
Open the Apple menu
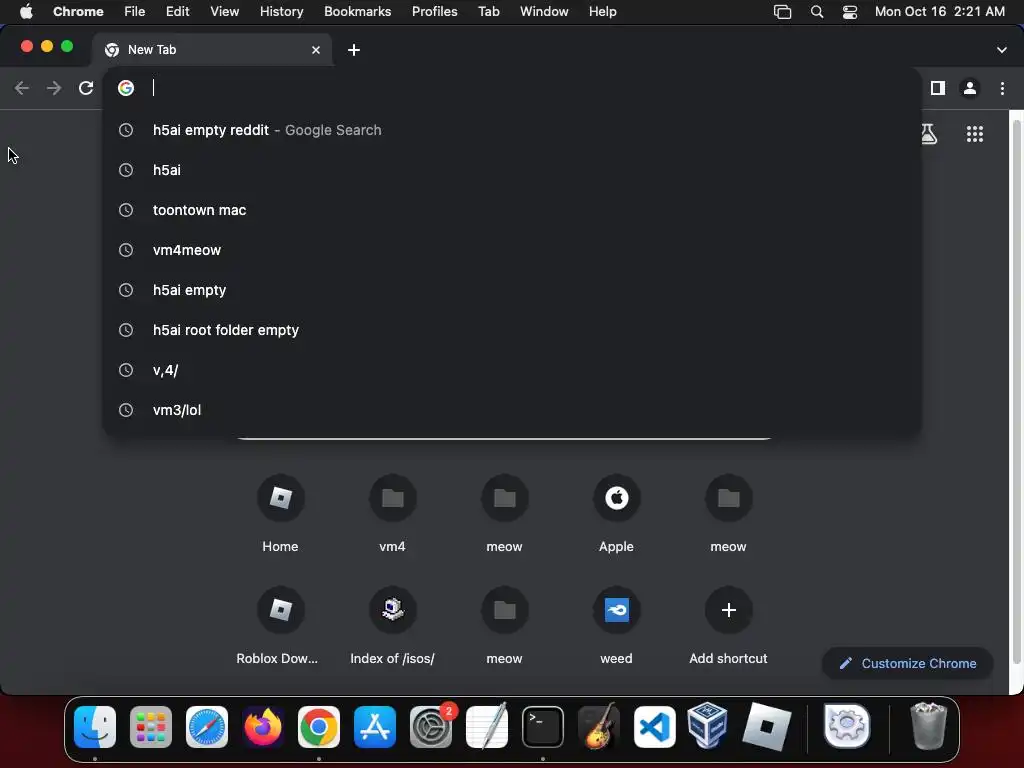tap(26, 12)
